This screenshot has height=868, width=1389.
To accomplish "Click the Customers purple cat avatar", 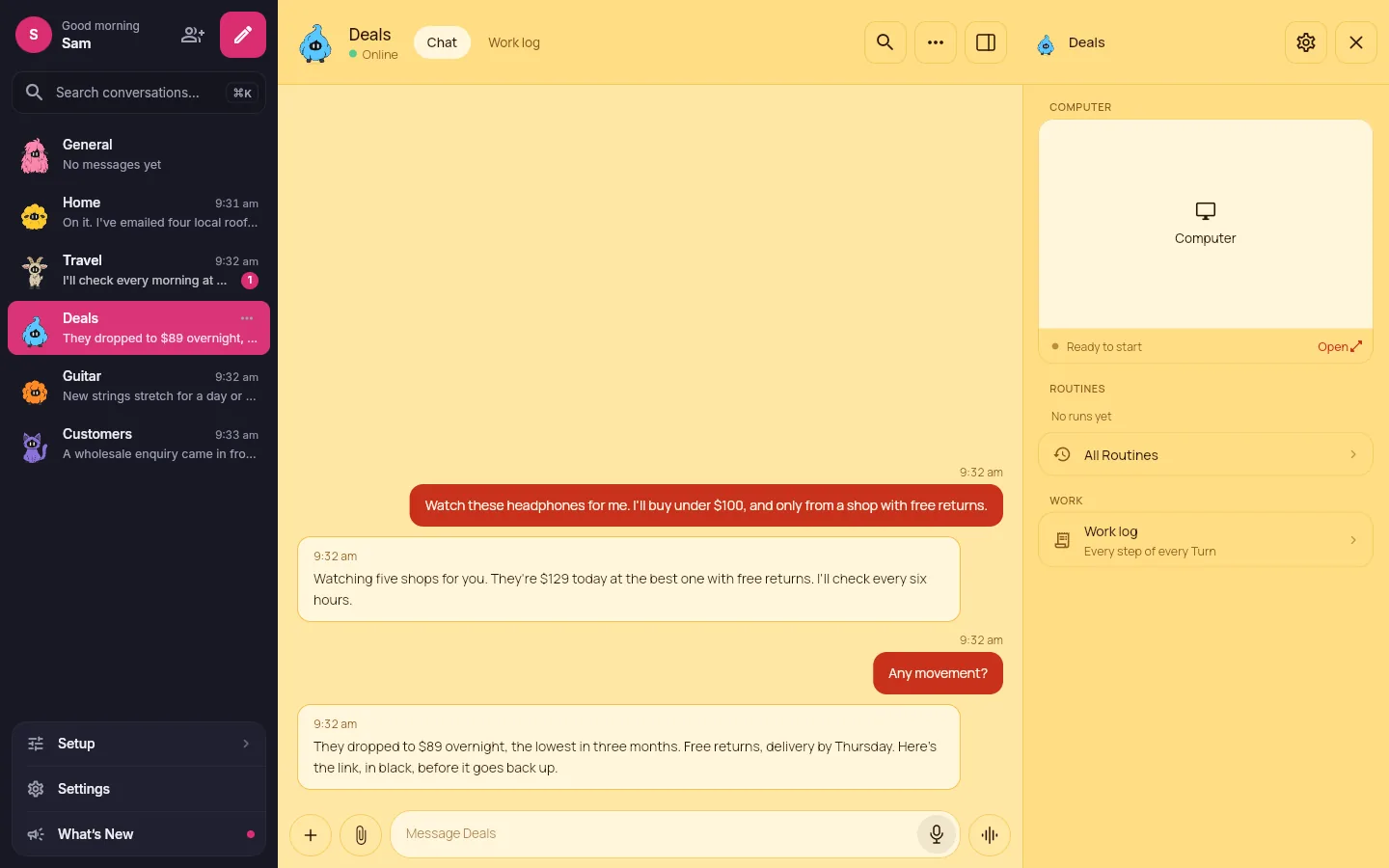I will point(35,447).
